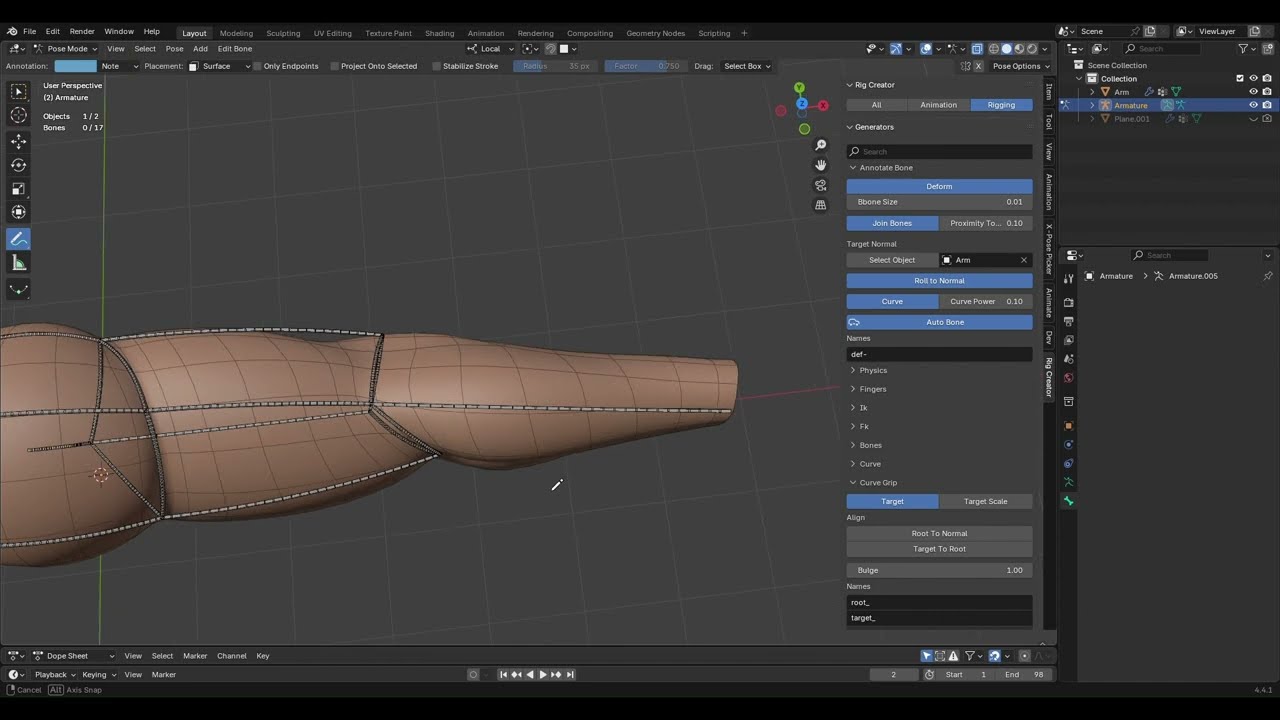The width and height of the screenshot is (1280, 720).
Task: Click the new collection icon in outliner
Action: tap(1268, 48)
